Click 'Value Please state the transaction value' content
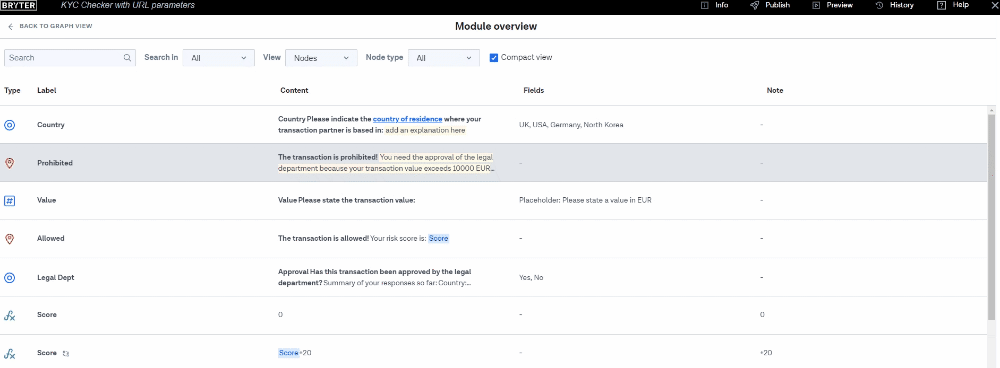The image size is (1000, 368). 347,200
